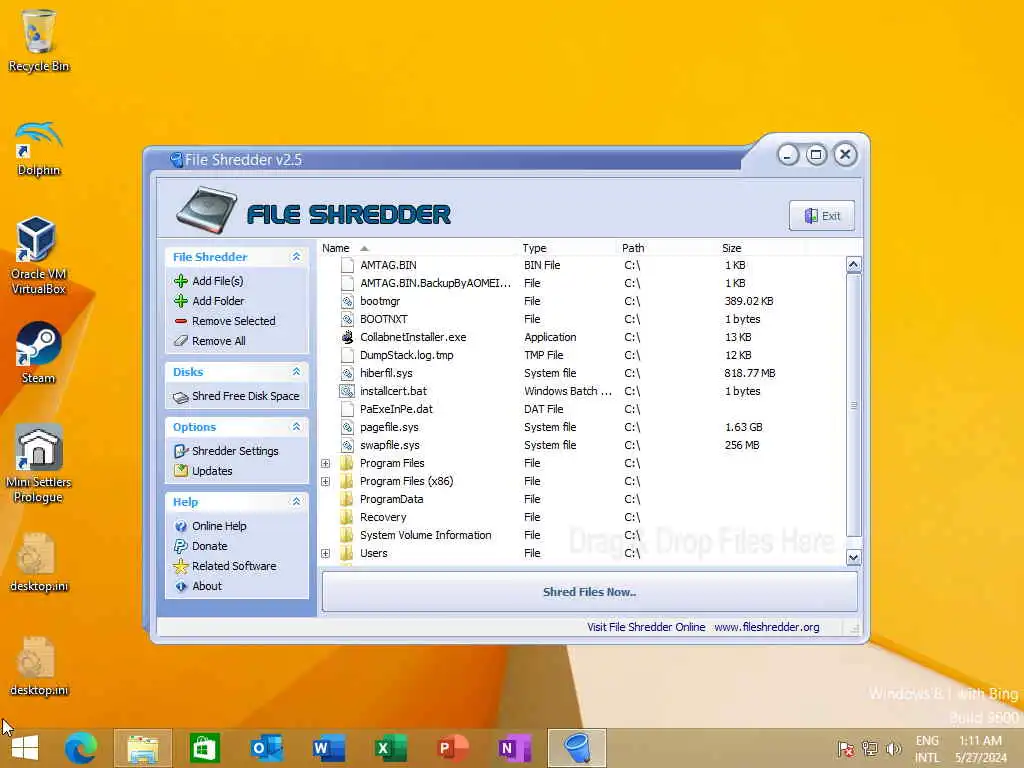Image resolution: width=1024 pixels, height=768 pixels.
Task: Select the BOOTNXT file row
Action: click(x=581, y=319)
